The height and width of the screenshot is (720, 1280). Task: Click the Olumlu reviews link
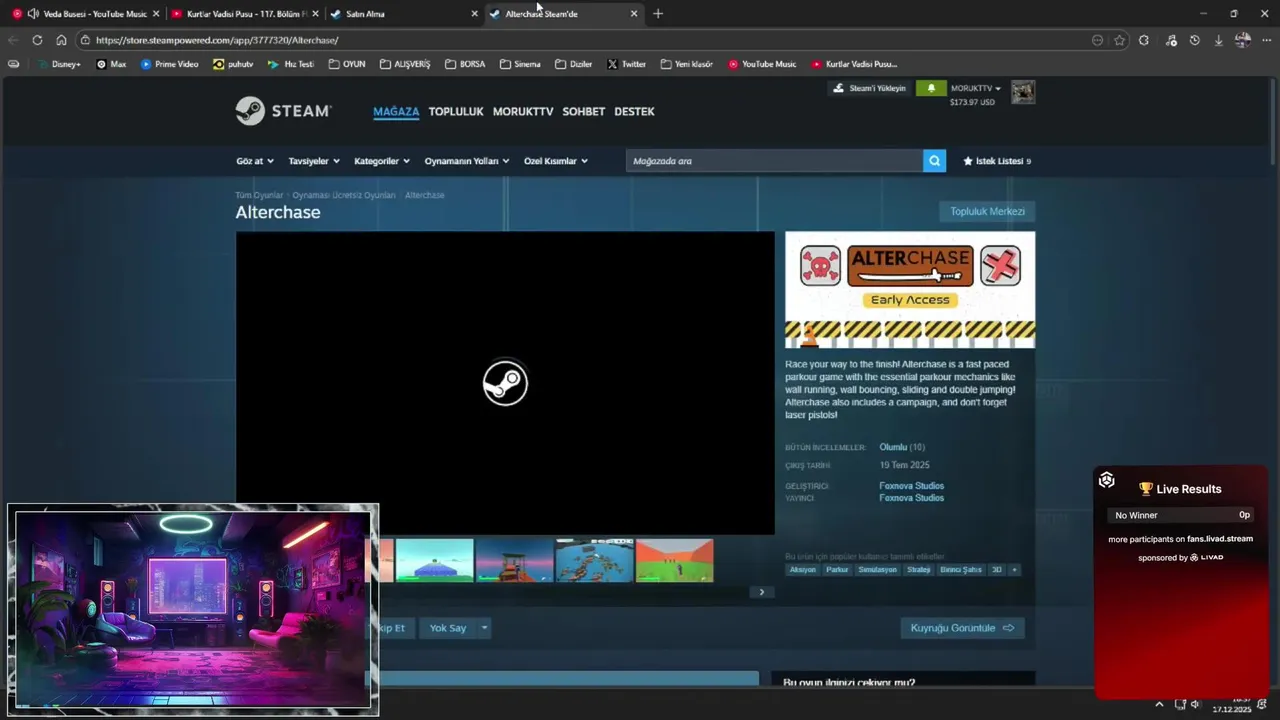[x=893, y=447]
